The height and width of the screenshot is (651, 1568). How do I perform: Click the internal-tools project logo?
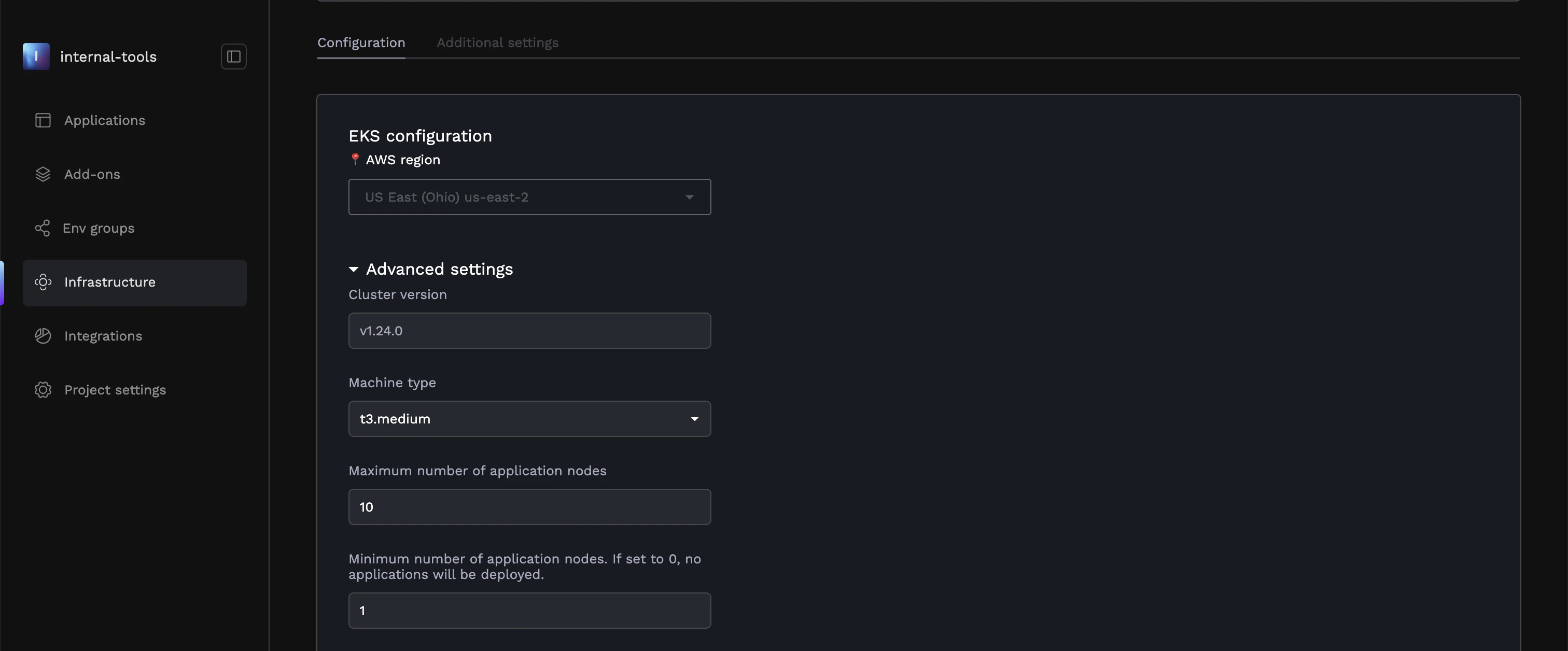pyautogui.click(x=36, y=56)
